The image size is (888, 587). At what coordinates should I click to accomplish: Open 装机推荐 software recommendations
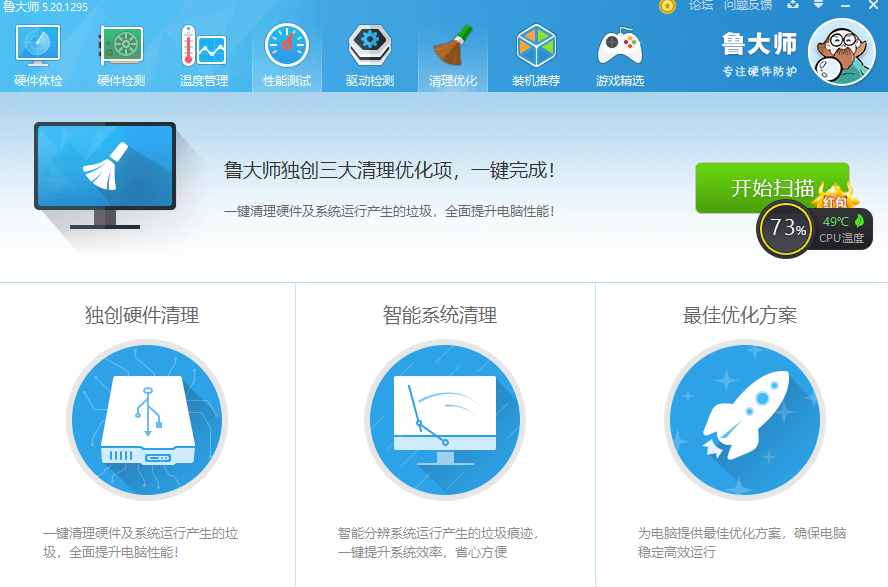click(536, 56)
